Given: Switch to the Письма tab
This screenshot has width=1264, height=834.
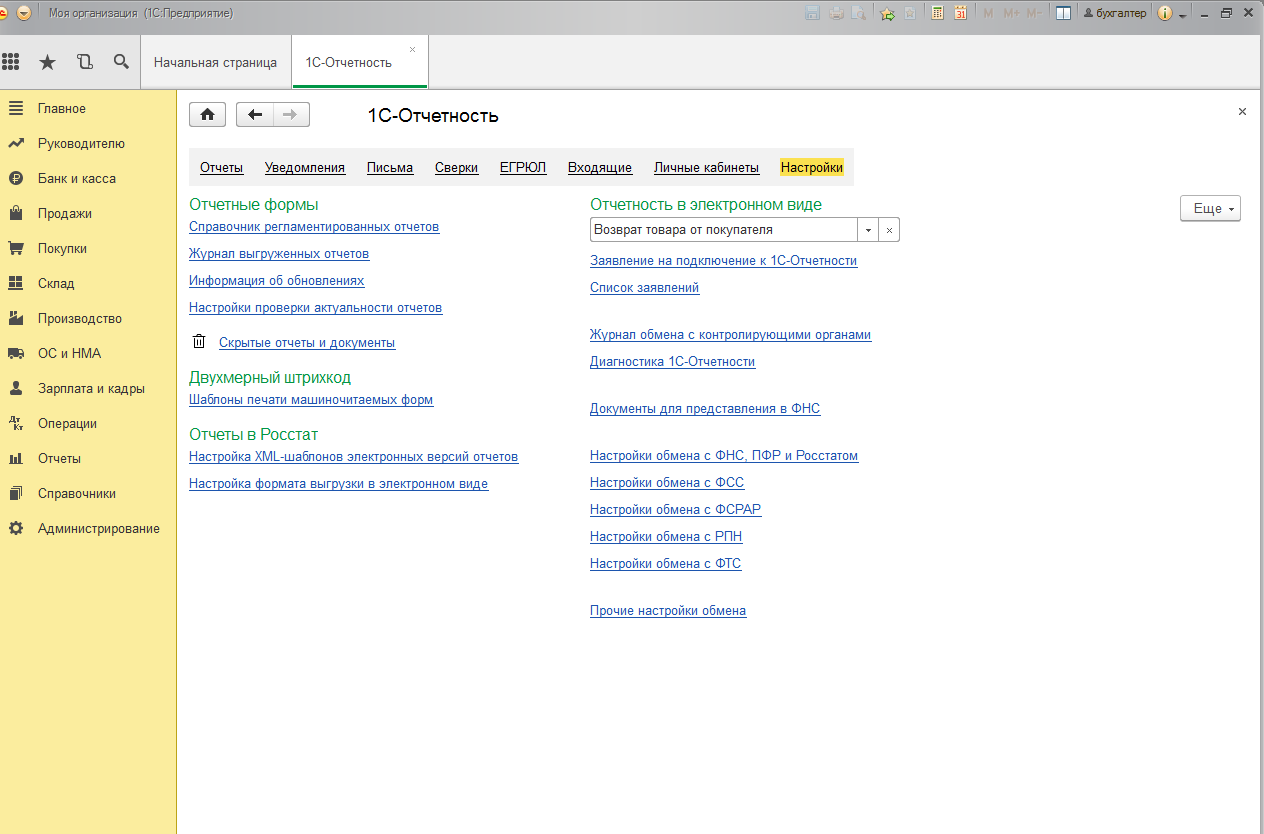Looking at the screenshot, I should point(390,167).
